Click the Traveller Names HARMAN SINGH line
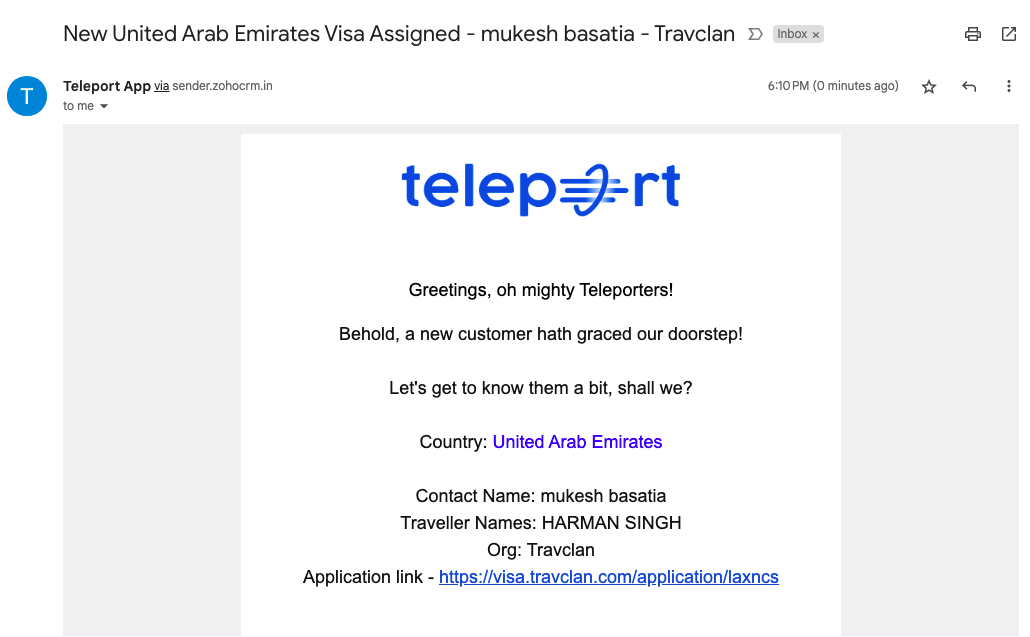 [541, 523]
